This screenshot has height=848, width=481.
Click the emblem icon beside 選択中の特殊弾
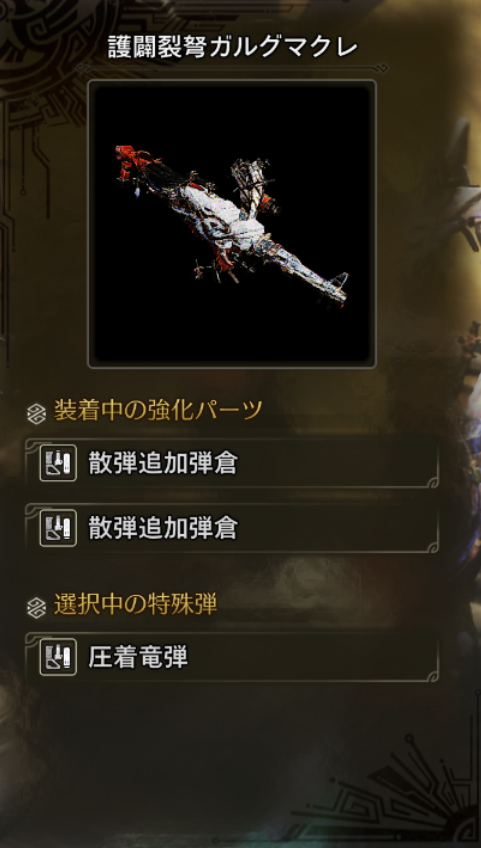click(x=36, y=607)
